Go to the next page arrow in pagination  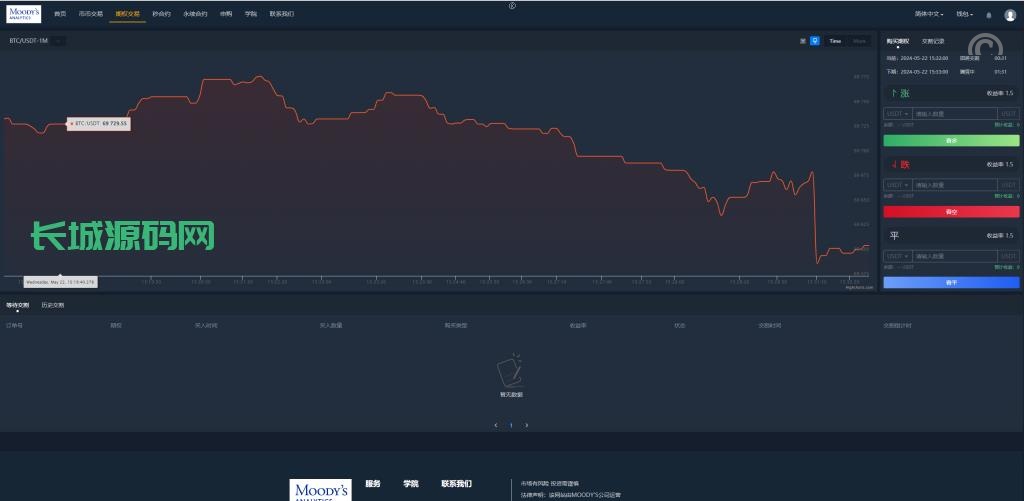coord(527,425)
